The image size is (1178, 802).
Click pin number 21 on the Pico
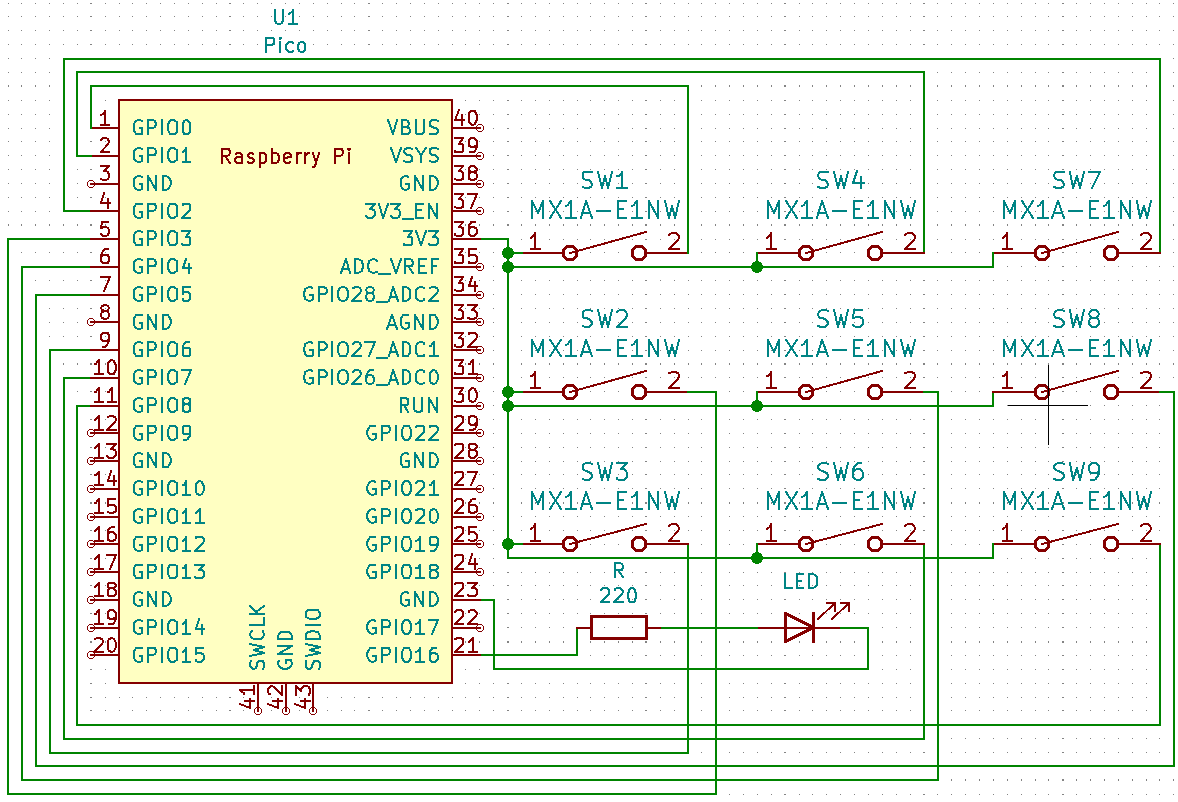point(466,645)
